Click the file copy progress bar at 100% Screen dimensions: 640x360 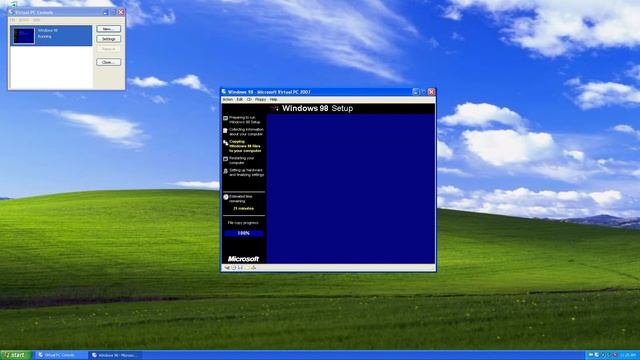tap(244, 233)
